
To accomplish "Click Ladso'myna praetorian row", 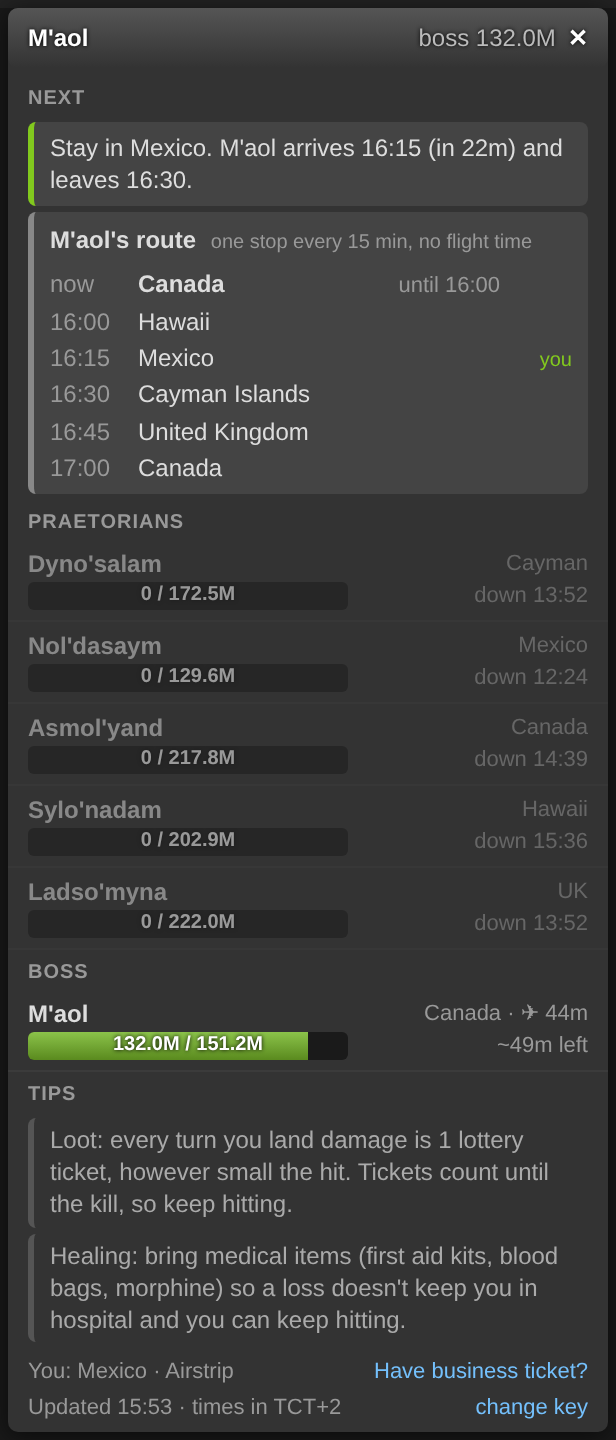I will (308, 907).
